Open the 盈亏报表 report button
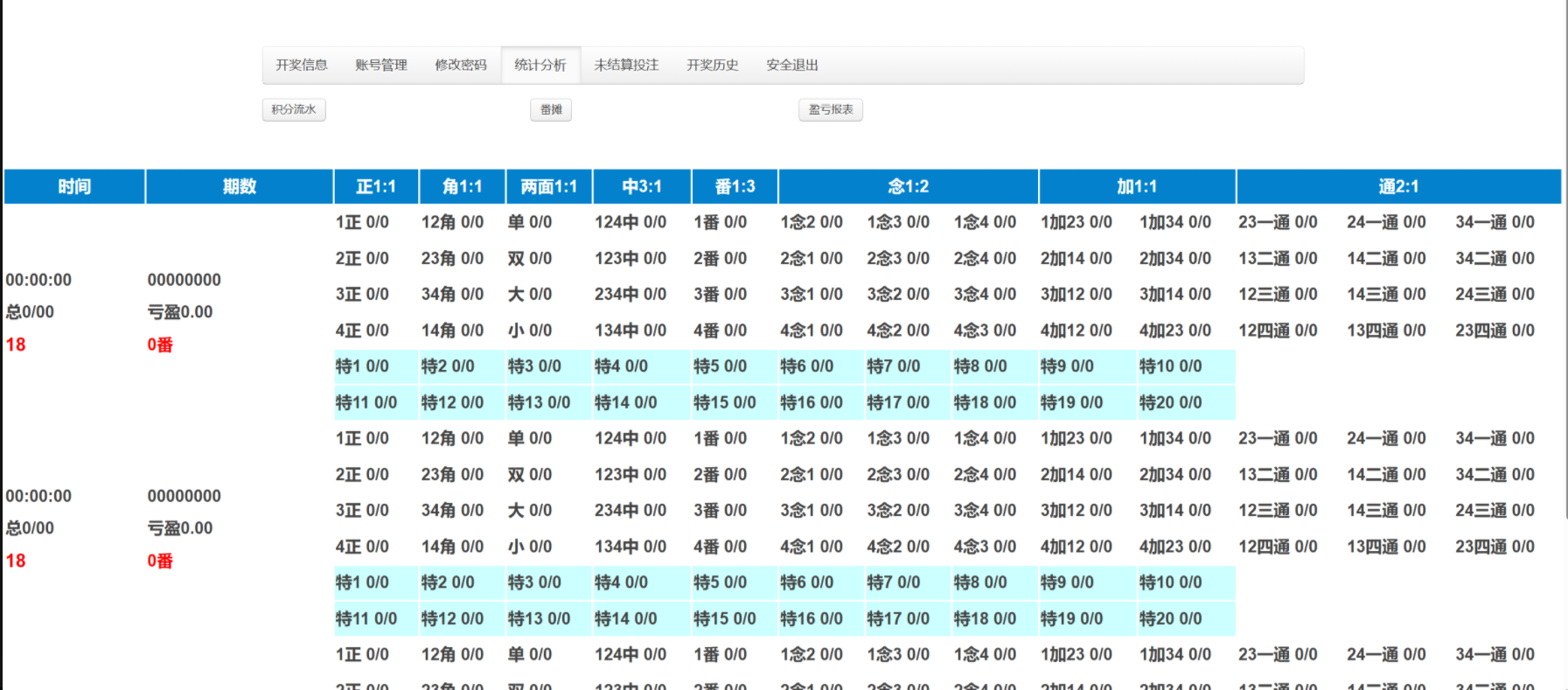 (830, 109)
